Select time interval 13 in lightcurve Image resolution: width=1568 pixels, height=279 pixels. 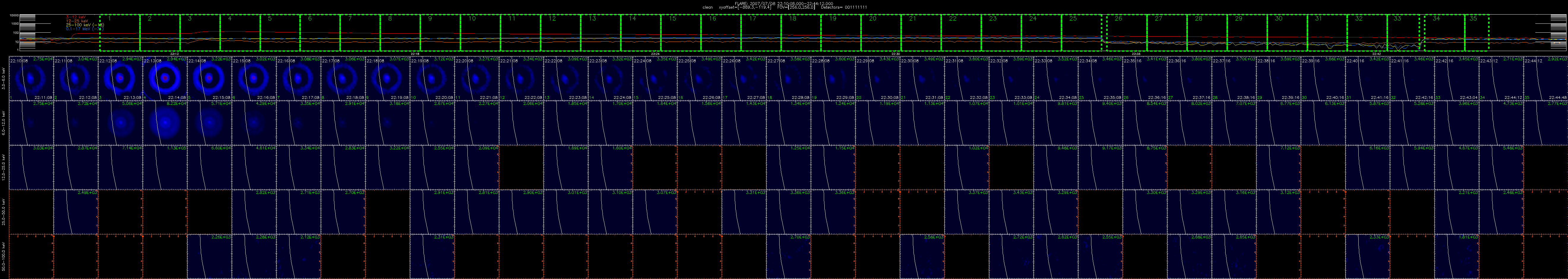pos(601,33)
